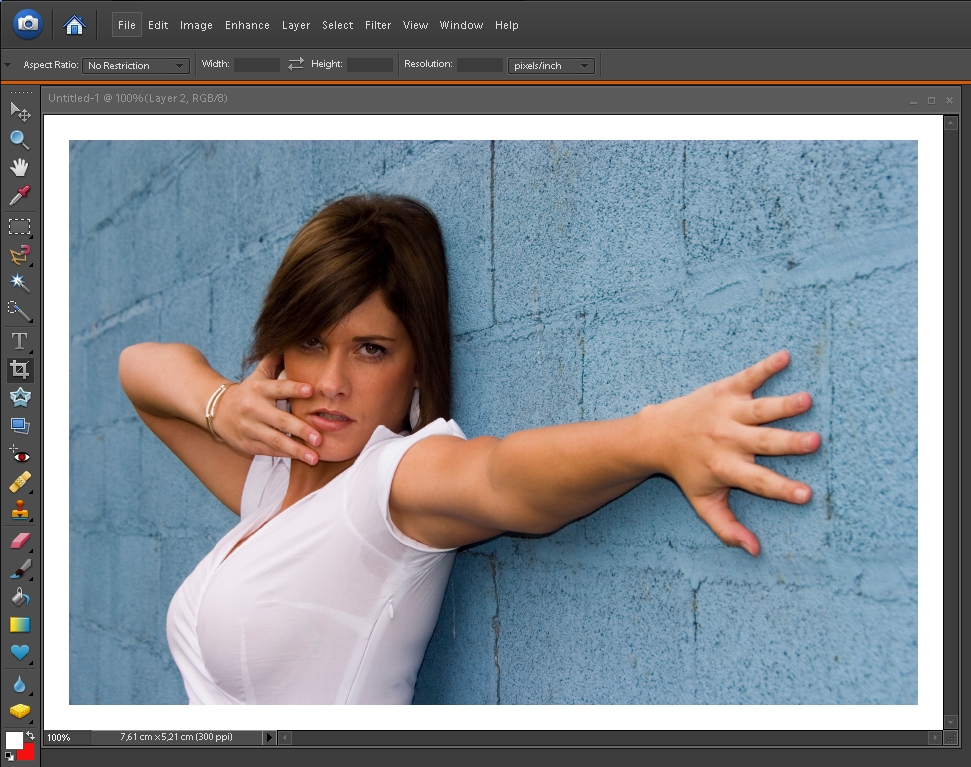Expand the status bar info arrow
The height and width of the screenshot is (767, 971).
pyautogui.click(x=268, y=737)
